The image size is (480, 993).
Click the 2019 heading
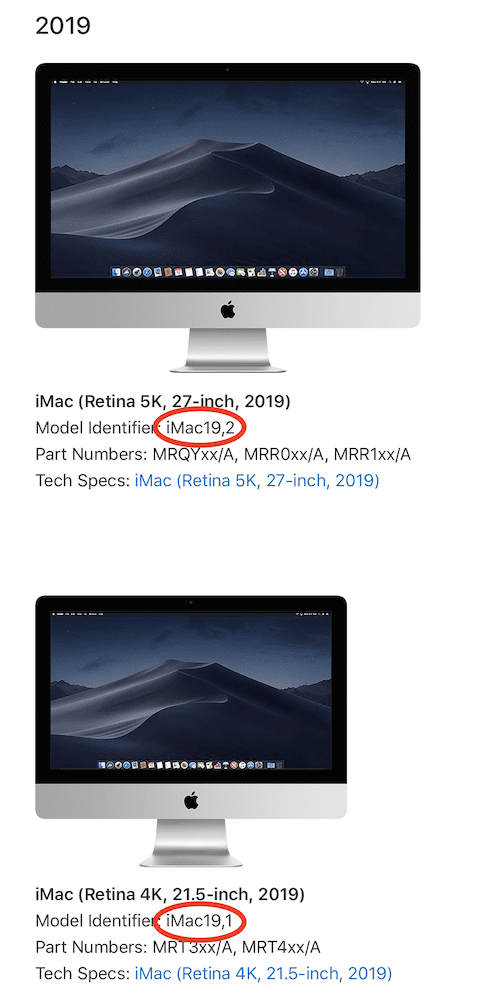tap(63, 26)
